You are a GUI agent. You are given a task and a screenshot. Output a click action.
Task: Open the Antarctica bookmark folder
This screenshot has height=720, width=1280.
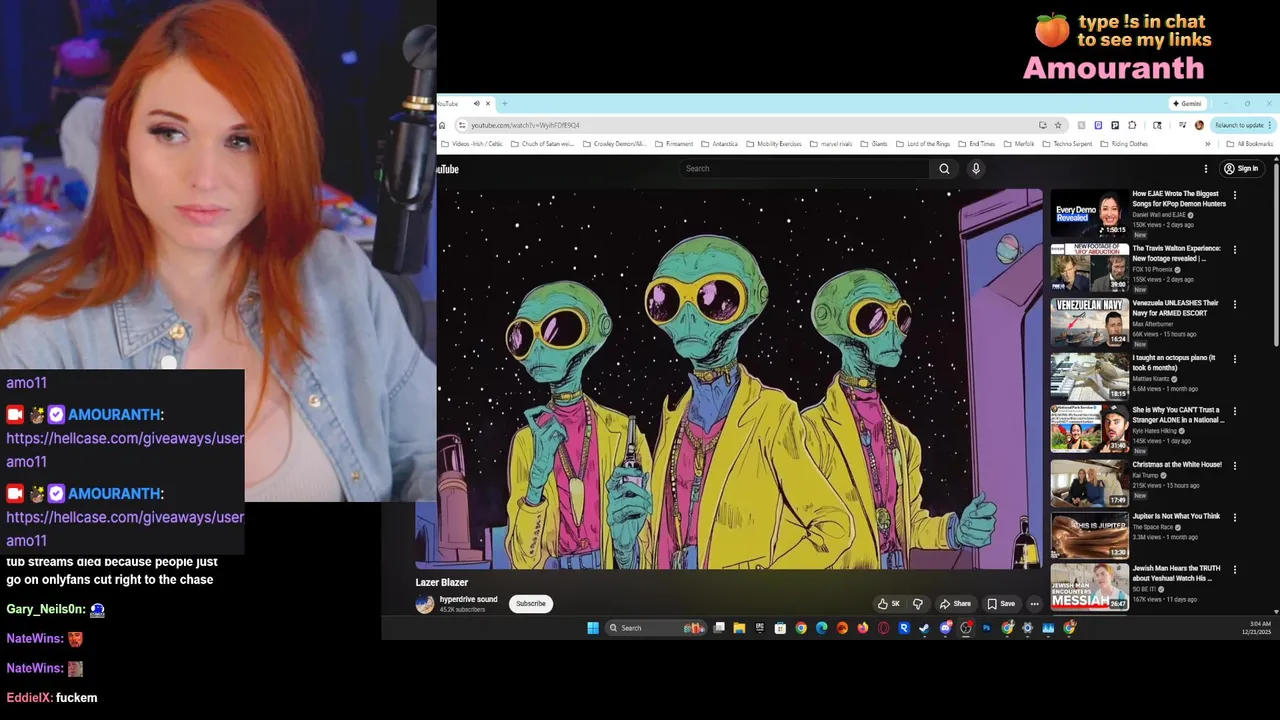click(719, 144)
